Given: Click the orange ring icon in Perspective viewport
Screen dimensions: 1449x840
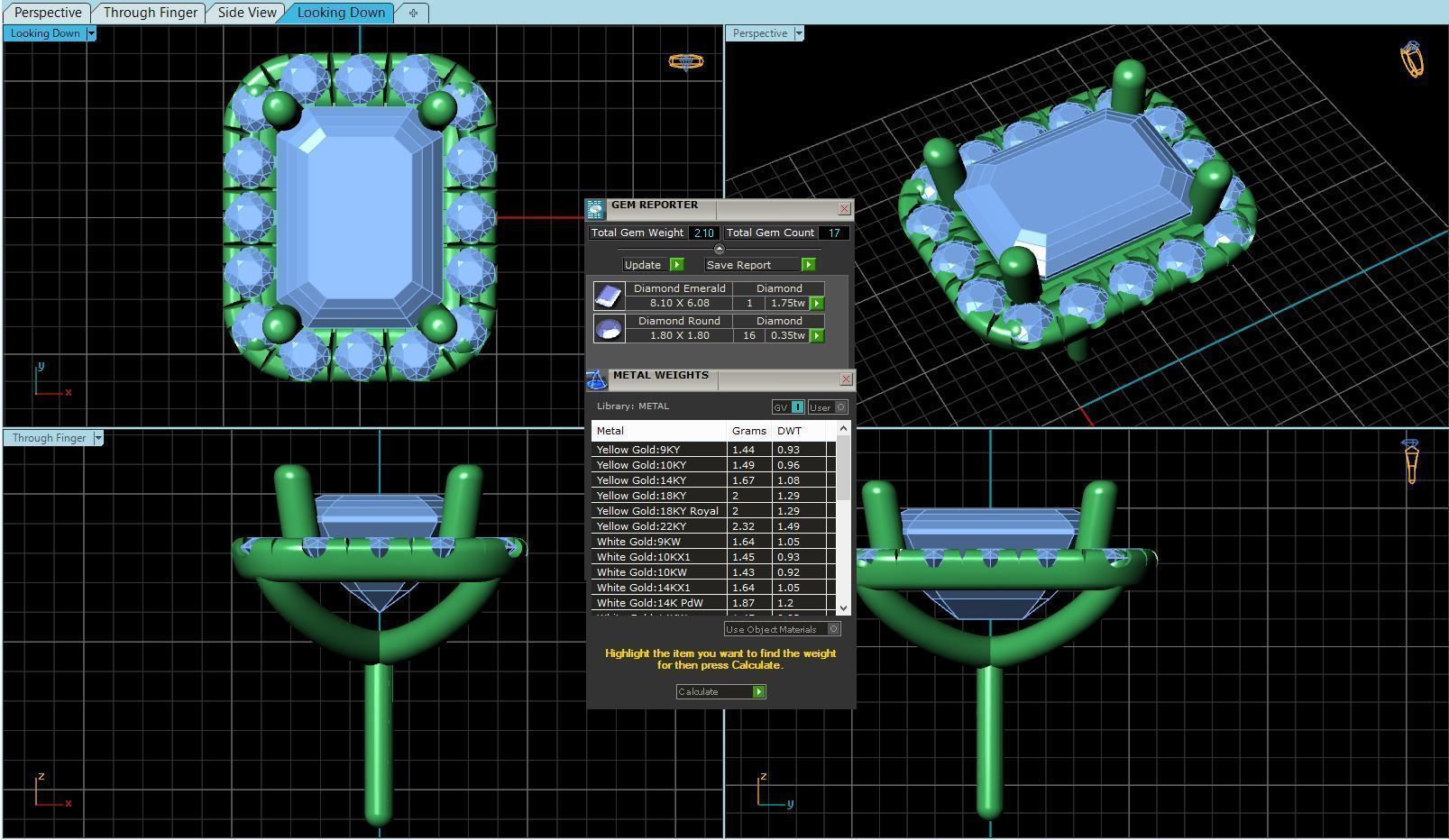Looking at the screenshot, I should pos(1412,59).
